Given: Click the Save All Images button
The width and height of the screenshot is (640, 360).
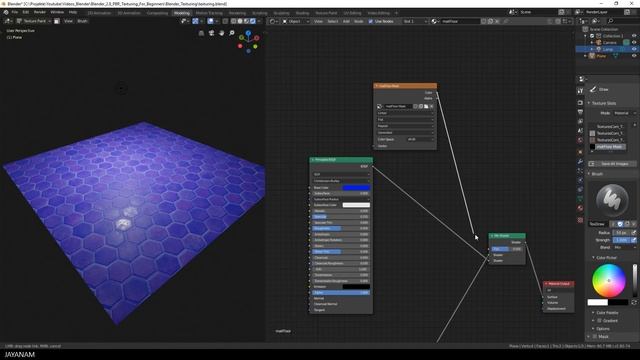Looking at the screenshot, I should coord(612,164).
